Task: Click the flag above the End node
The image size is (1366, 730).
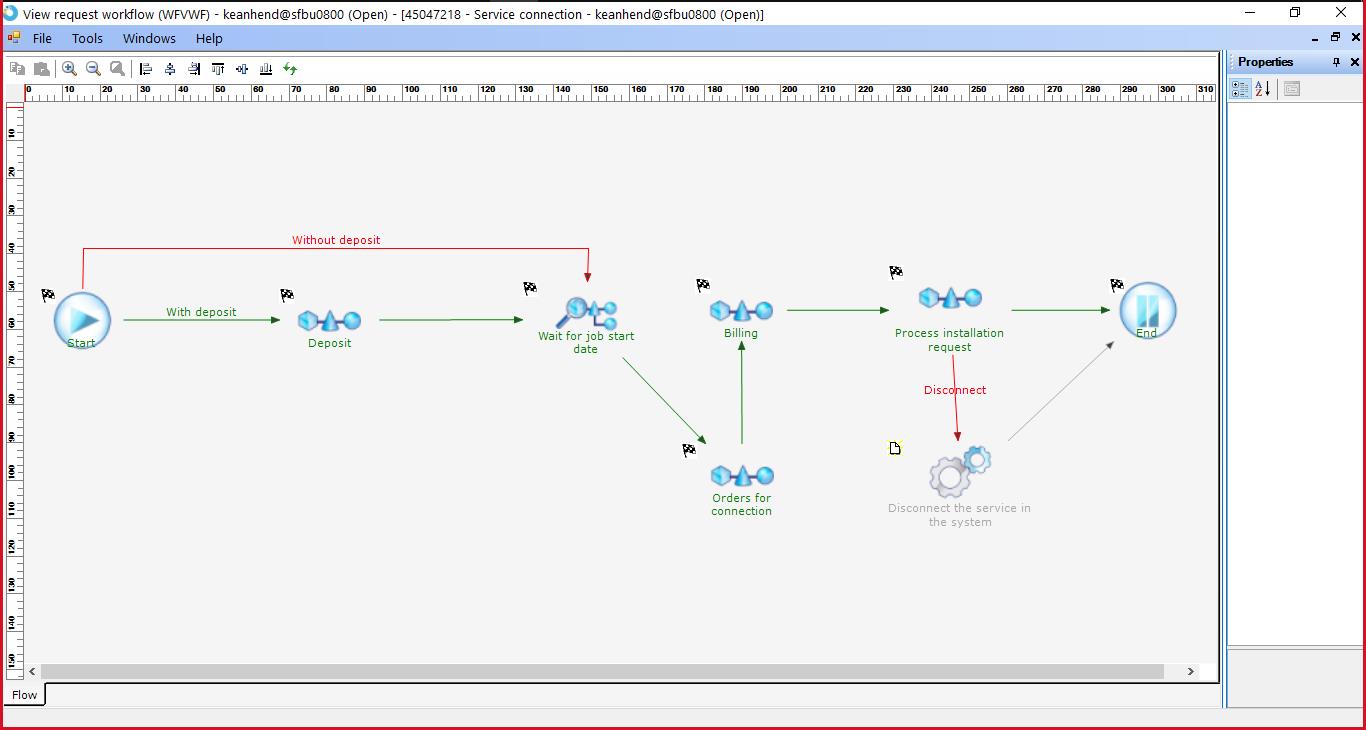Action: click(x=1117, y=285)
